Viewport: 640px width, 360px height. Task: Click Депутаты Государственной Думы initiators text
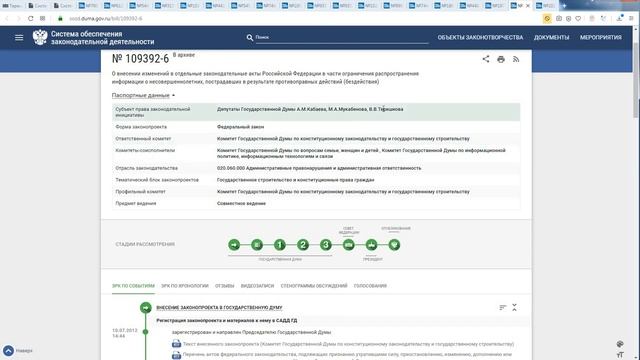click(310, 109)
